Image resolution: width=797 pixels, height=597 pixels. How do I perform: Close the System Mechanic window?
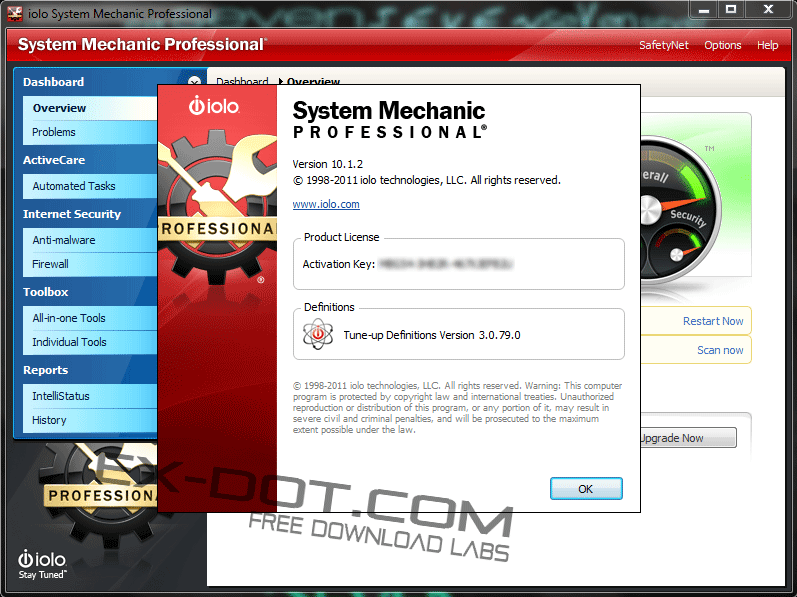[768, 10]
